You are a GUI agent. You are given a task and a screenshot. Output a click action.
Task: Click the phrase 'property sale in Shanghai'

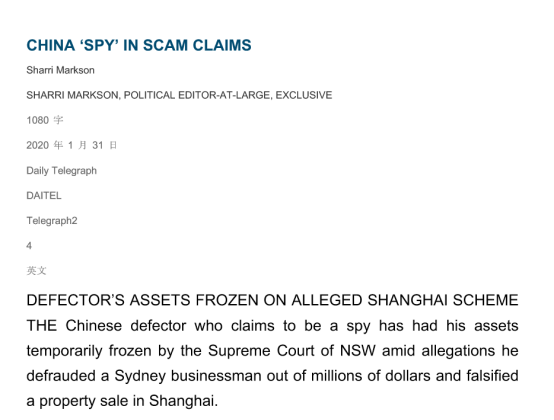point(127,401)
